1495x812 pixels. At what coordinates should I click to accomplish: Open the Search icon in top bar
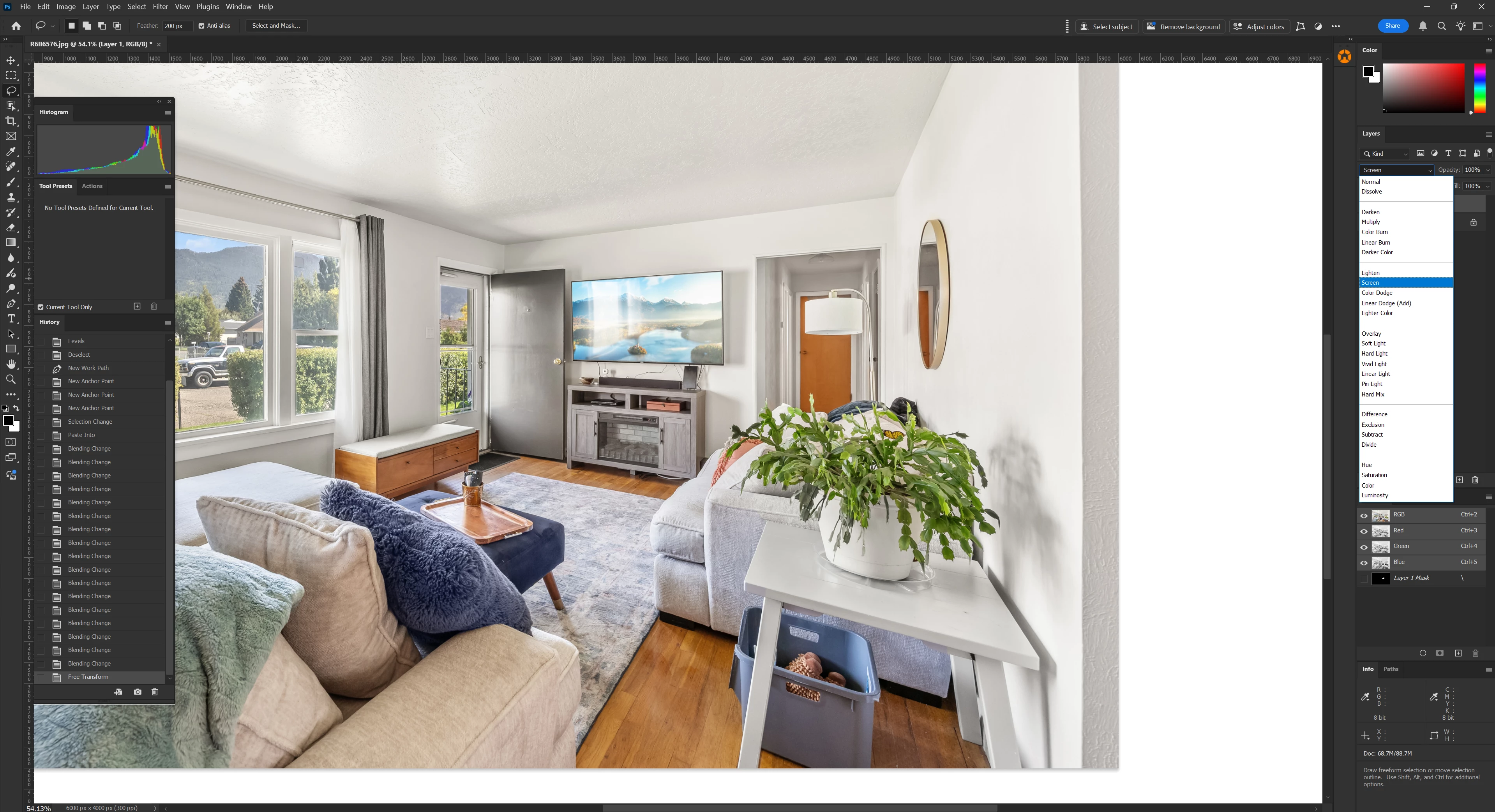tap(1442, 26)
